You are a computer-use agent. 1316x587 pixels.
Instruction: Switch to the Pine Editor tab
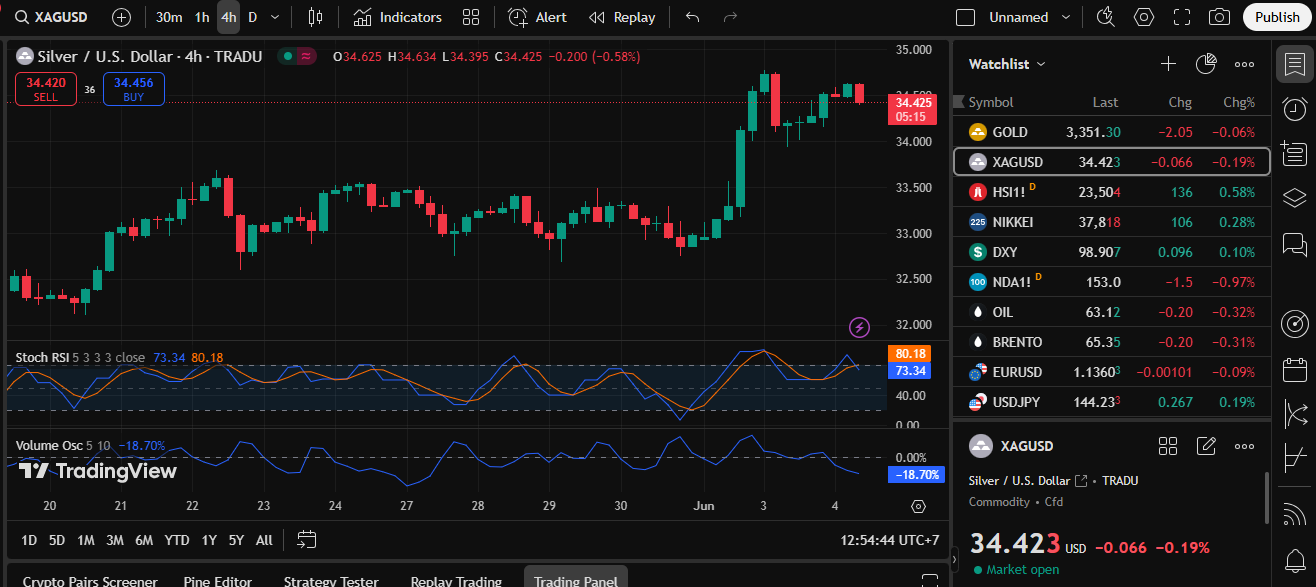(x=217, y=580)
